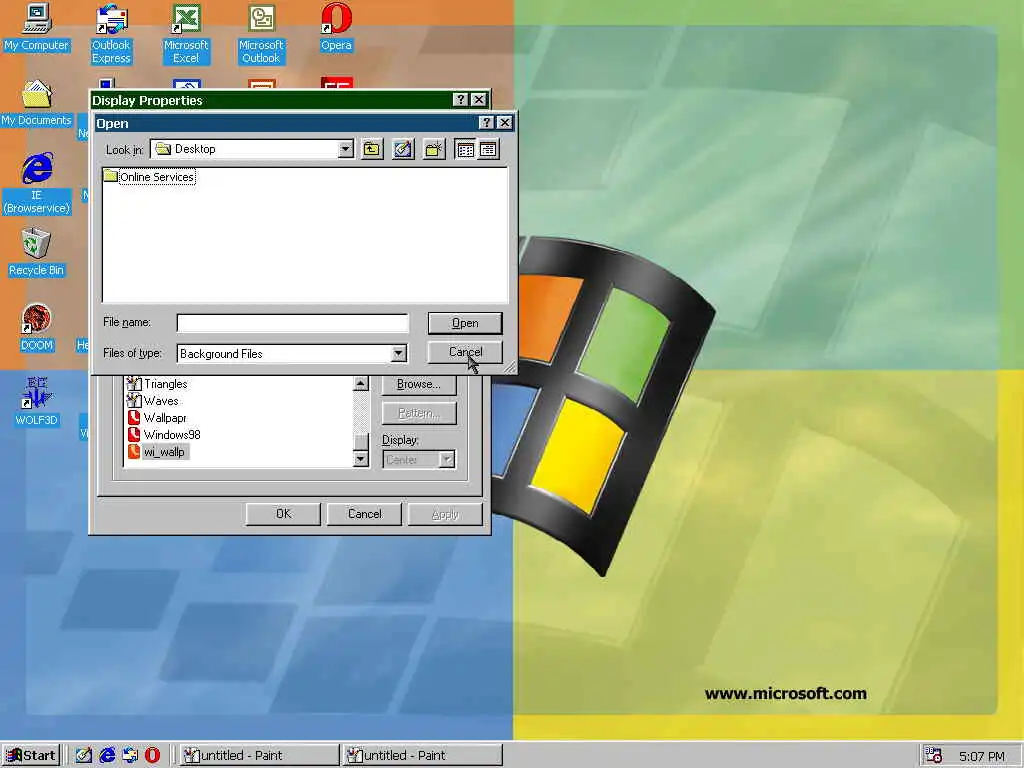Select wi_wallp in wallpaper list
Viewport: 1024px width, 768px height.
pyautogui.click(x=157, y=452)
